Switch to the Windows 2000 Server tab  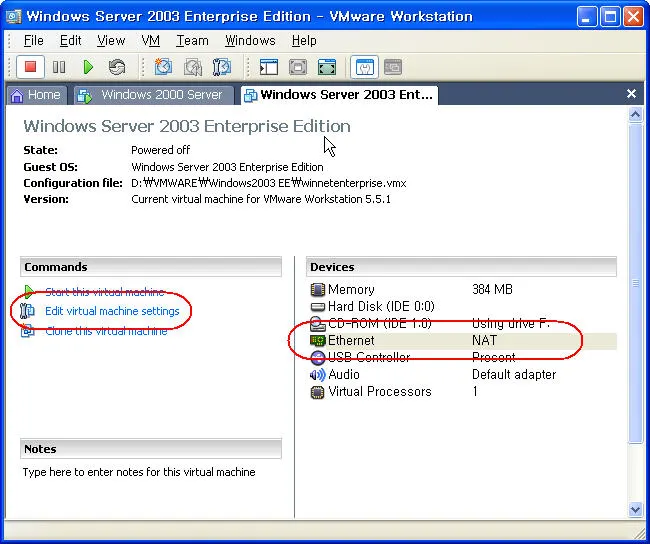(x=151, y=95)
